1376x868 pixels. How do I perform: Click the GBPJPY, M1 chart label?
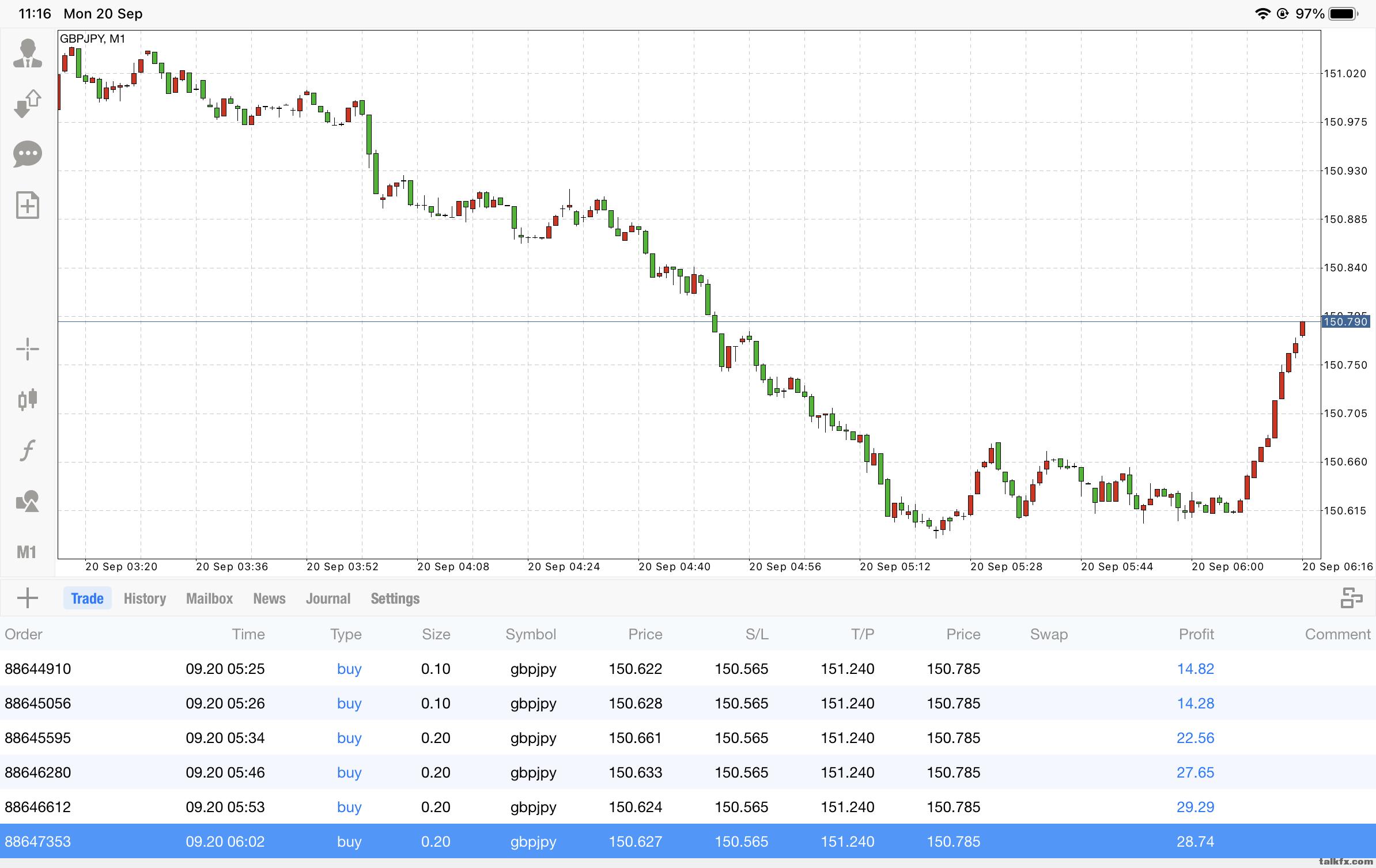pos(93,39)
